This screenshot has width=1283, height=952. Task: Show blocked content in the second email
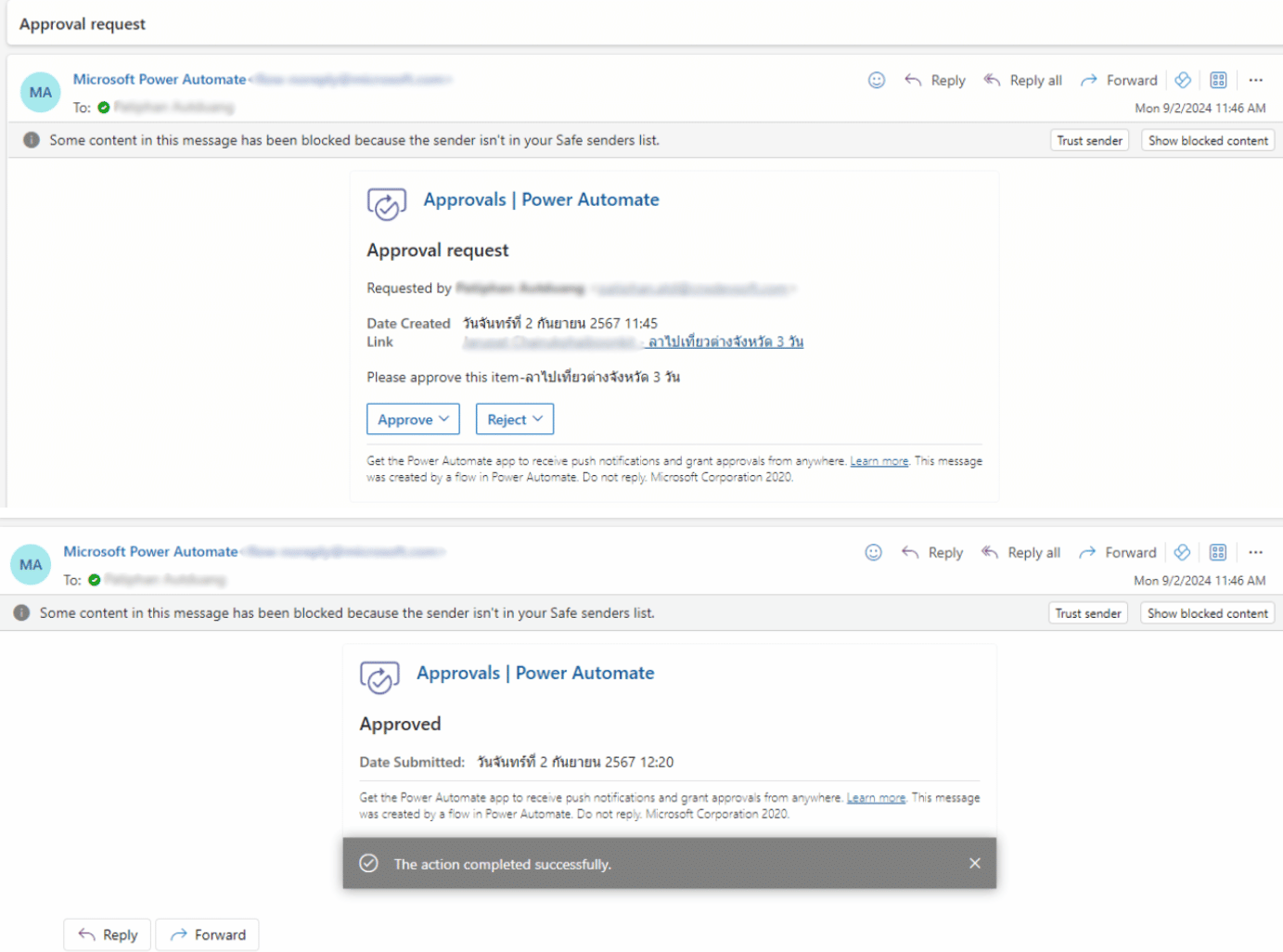click(1207, 613)
